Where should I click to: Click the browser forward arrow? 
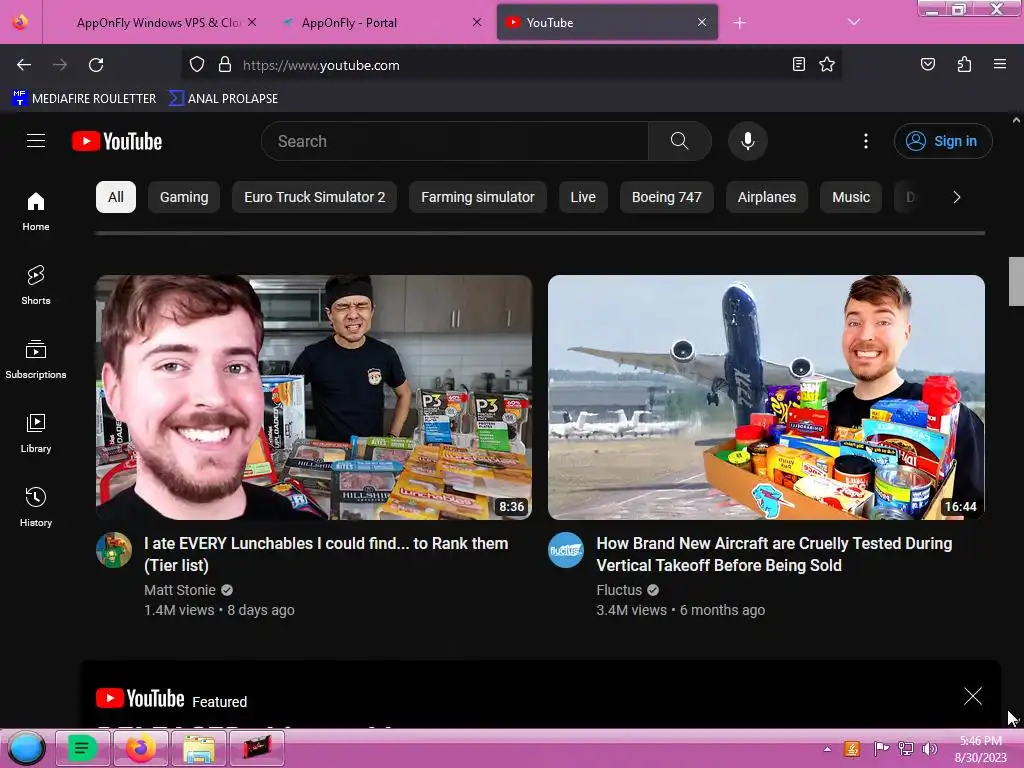pyautogui.click(x=60, y=65)
